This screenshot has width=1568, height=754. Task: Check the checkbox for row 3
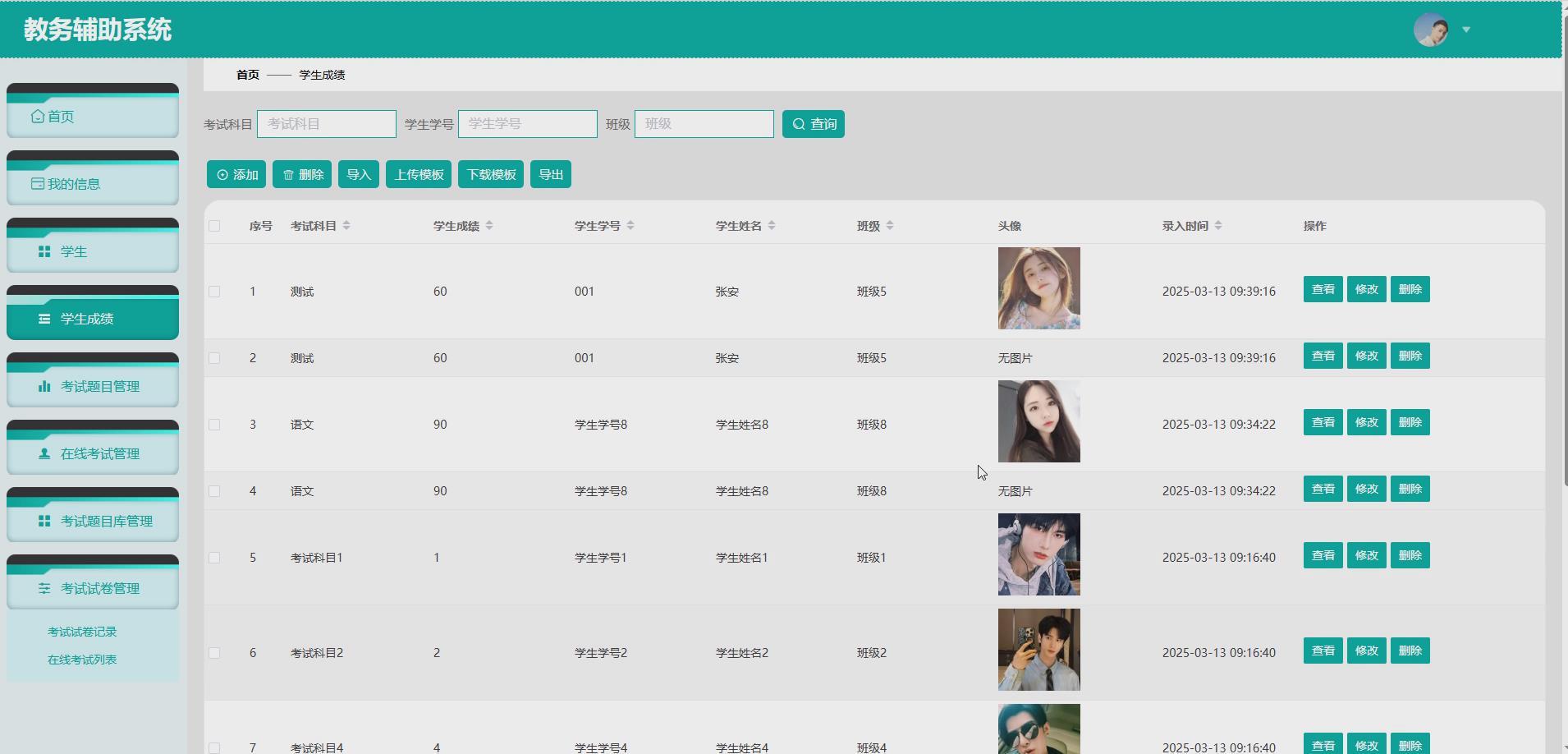214,425
